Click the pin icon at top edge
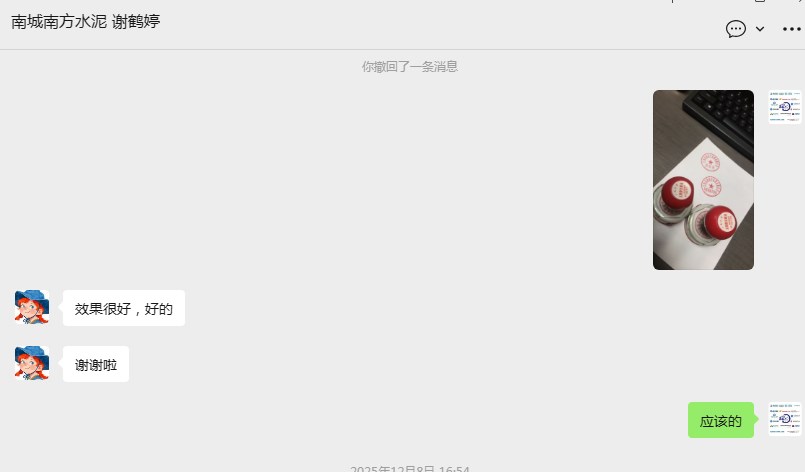The width and height of the screenshot is (805, 472). 673,1
